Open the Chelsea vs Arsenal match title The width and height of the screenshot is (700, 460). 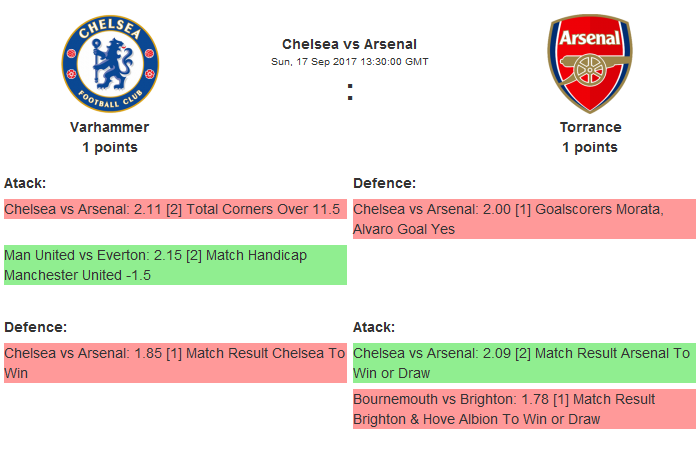click(x=349, y=44)
